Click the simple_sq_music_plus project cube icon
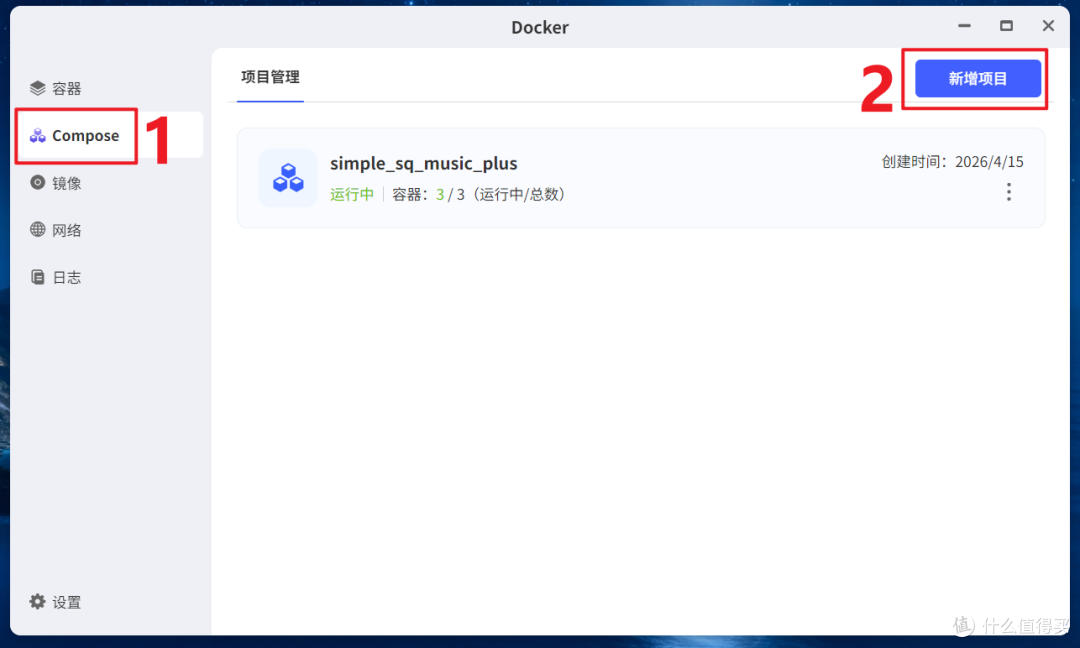The width and height of the screenshot is (1080, 648). click(x=288, y=178)
